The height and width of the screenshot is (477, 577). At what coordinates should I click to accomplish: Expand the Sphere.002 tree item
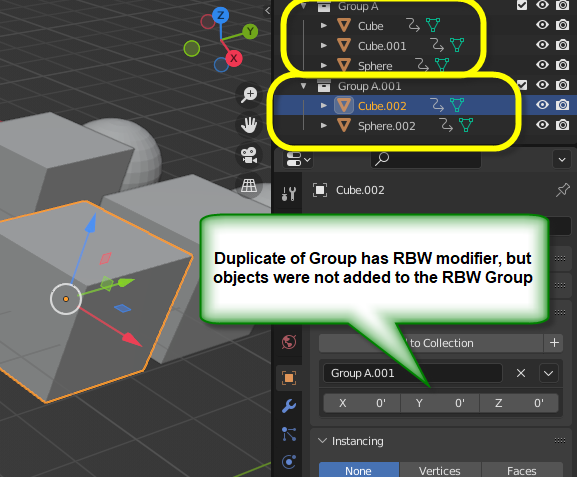click(323, 126)
